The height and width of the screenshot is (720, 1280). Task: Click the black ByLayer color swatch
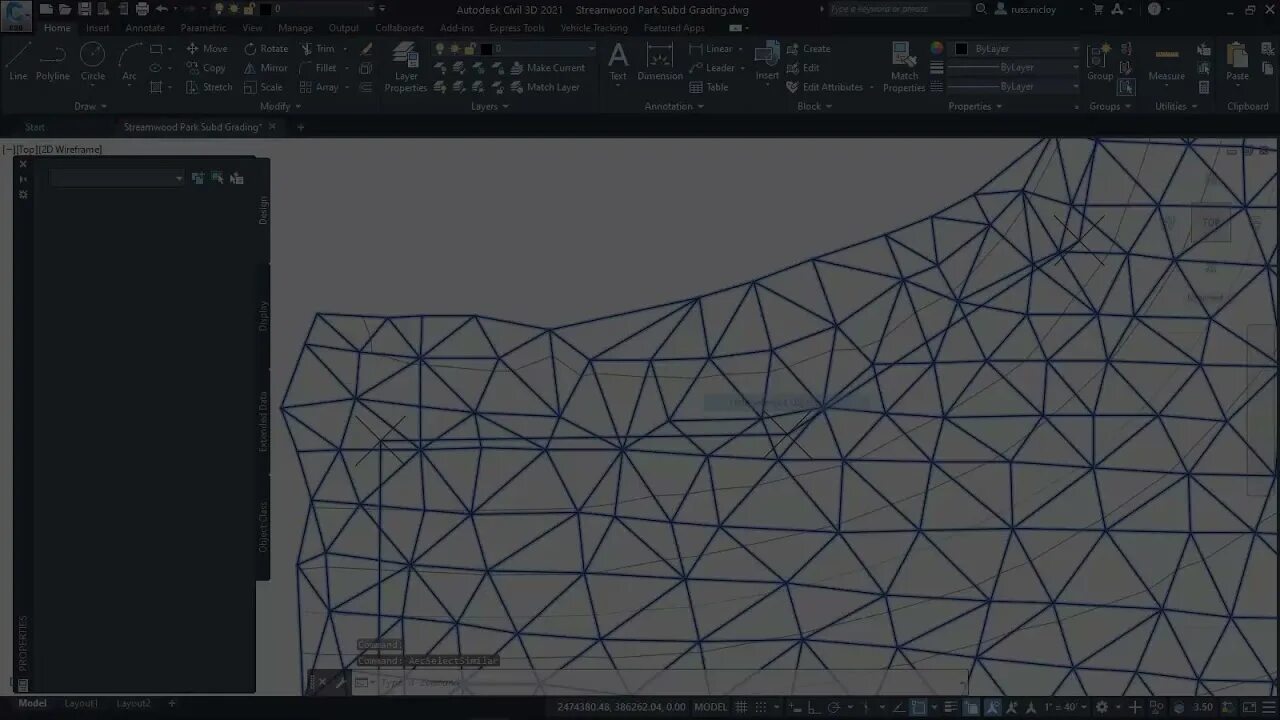pyautogui.click(x=962, y=48)
